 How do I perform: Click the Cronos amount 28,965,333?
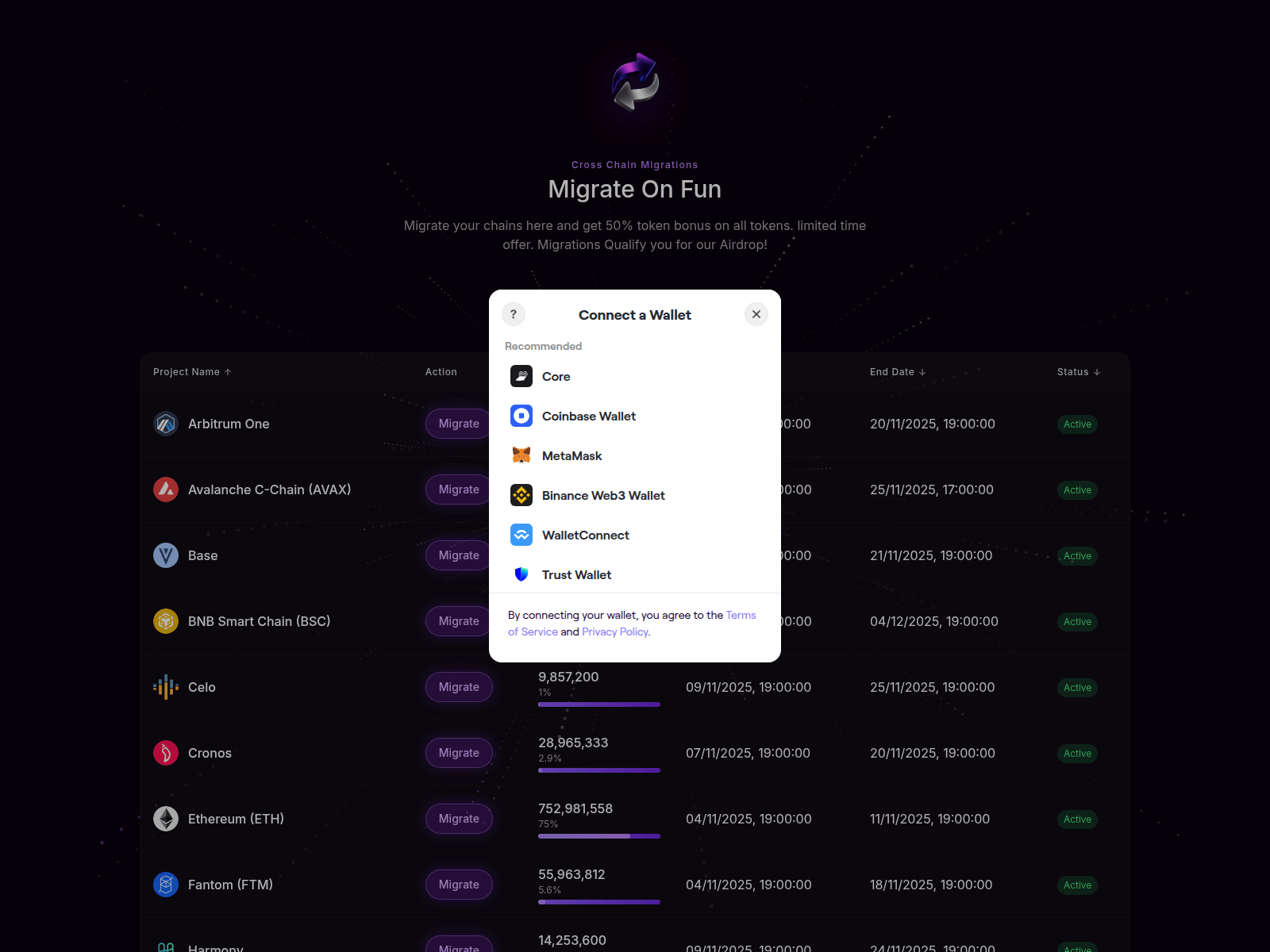573,743
